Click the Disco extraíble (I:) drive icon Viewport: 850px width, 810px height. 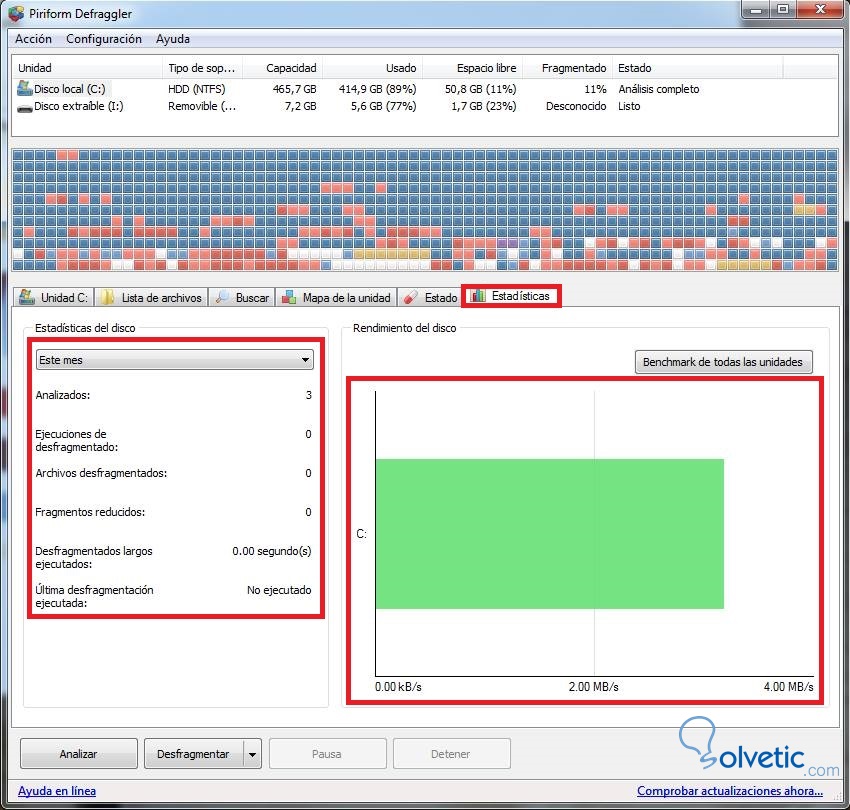click(24, 107)
